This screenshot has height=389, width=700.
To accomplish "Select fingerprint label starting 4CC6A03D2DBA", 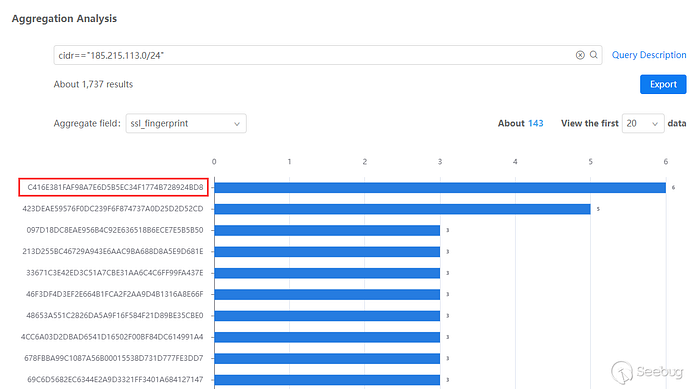I will 112,337.
